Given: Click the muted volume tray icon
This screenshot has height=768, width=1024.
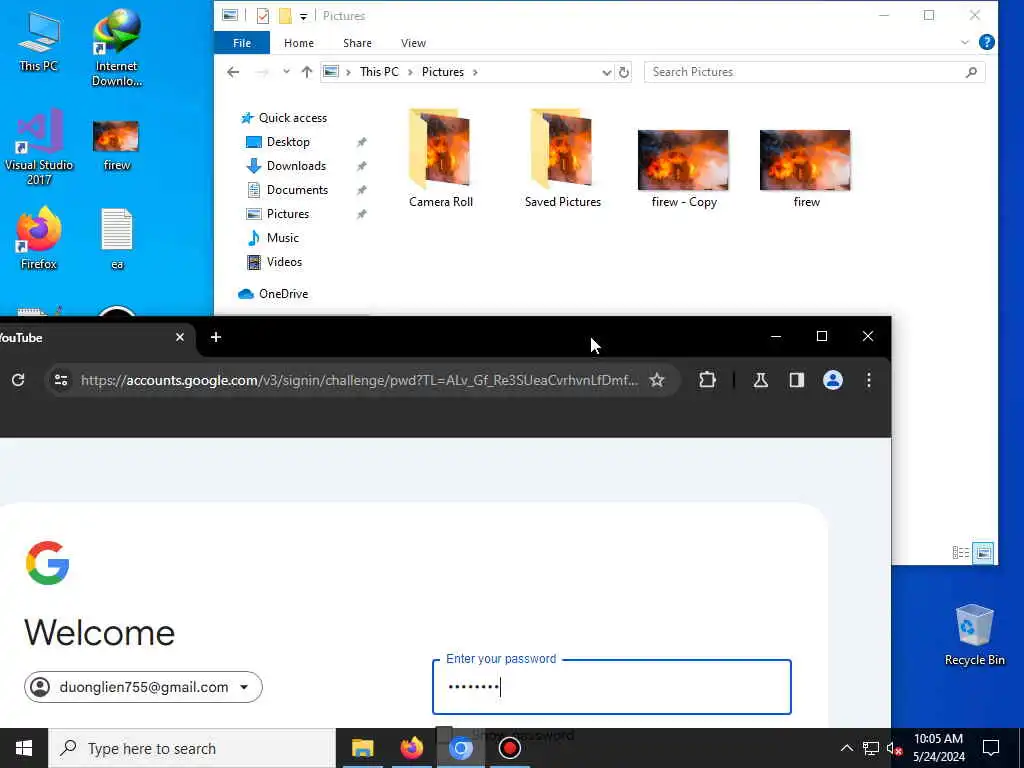Looking at the screenshot, I should [894, 748].
